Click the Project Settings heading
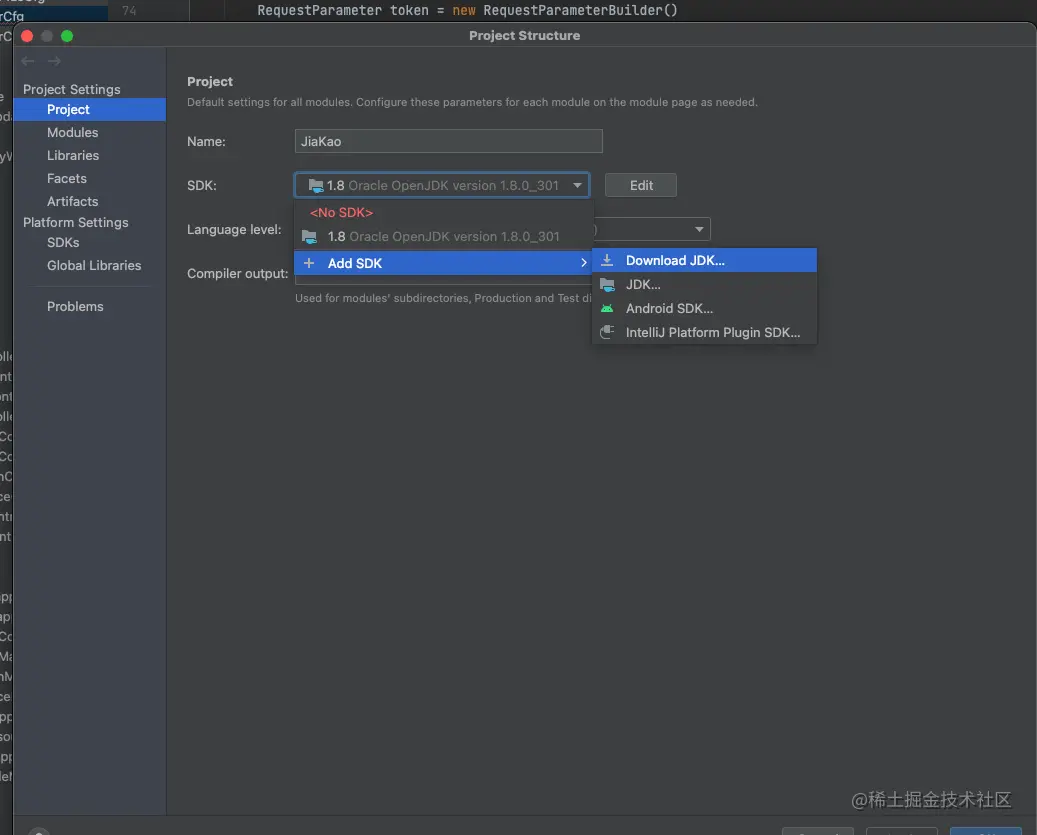This screenshot has width=1037, height=835. [72, 89]
